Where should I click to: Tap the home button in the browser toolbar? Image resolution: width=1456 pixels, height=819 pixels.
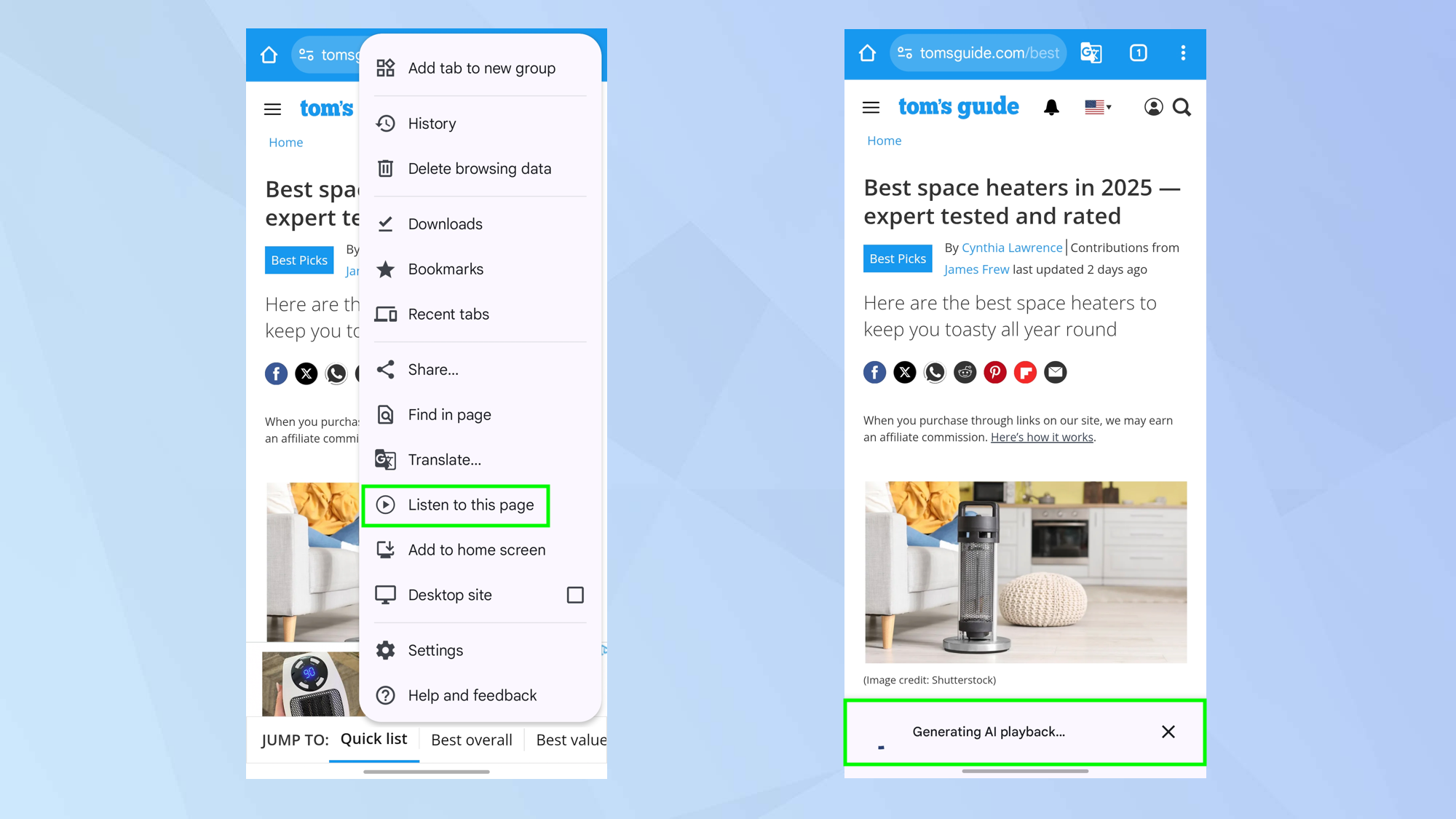coord(866,52)
